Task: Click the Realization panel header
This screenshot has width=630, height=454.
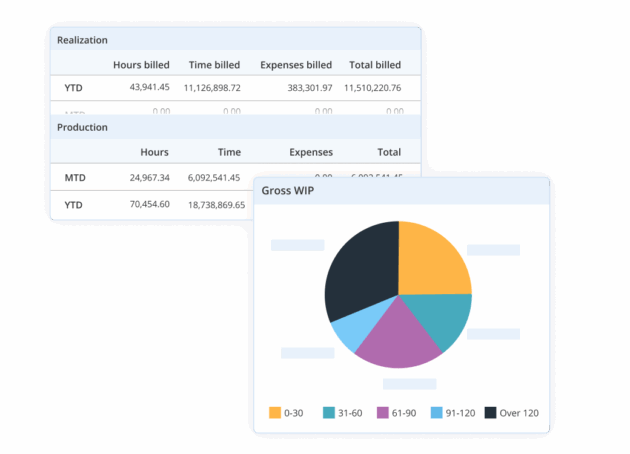Action: click(x=83, y=40)
